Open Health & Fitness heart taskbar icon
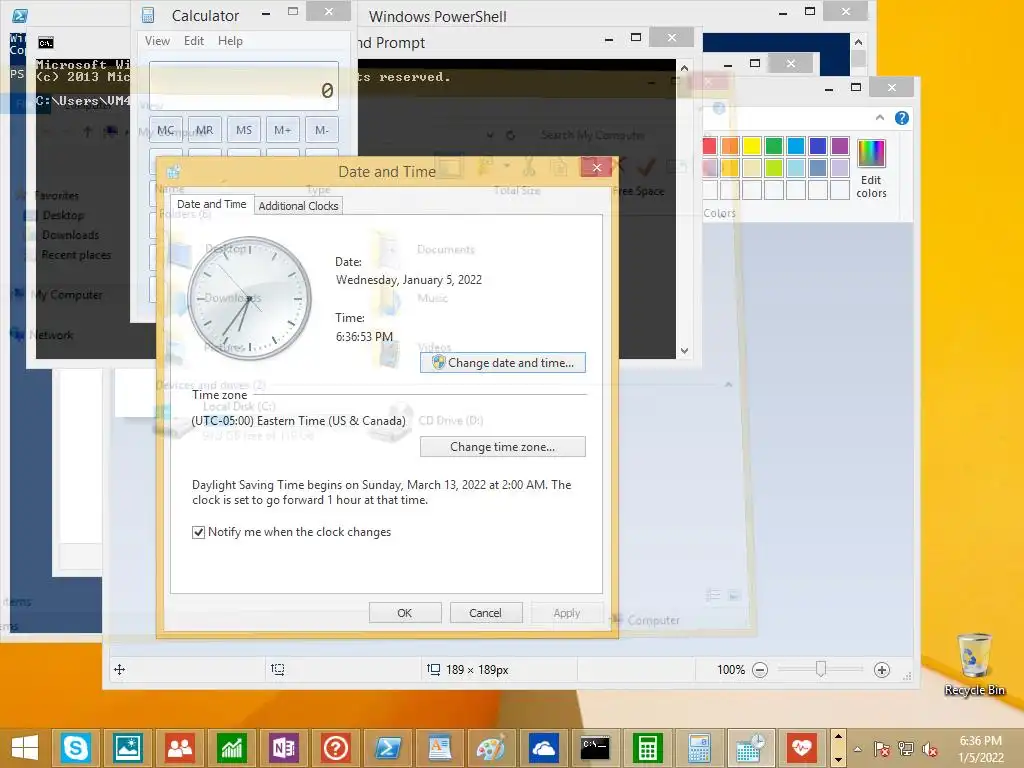Viewport: 1024px width, 768px height. coord(802,748)
